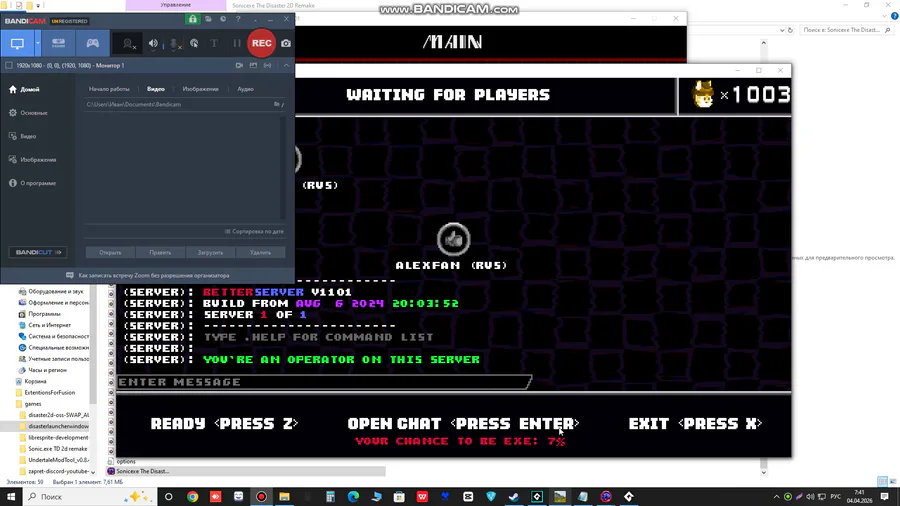Switch to Видео tab in Bandicam home
This screenshot has height=506, width=900.
(x=156, y=89)
